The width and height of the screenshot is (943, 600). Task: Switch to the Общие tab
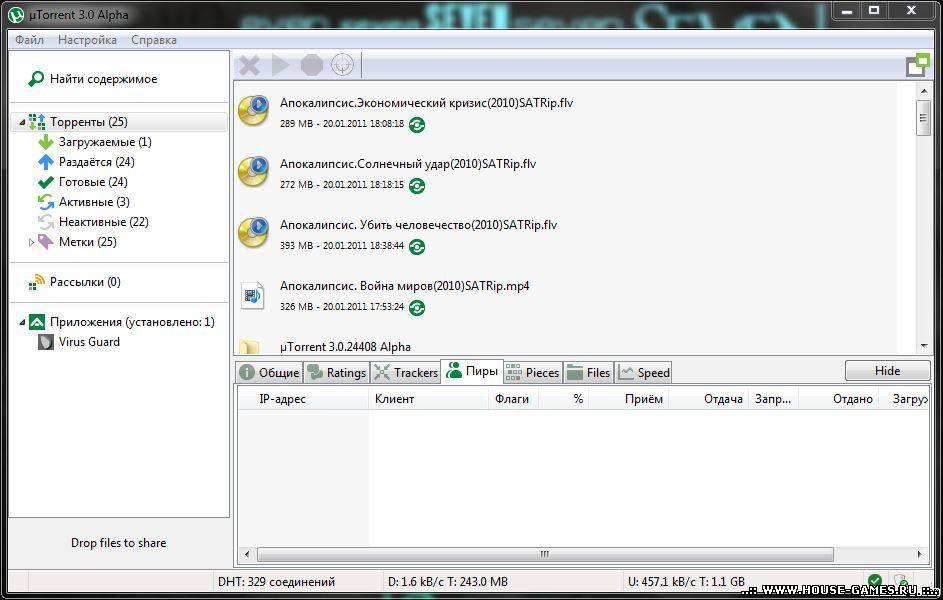[269, 373]
